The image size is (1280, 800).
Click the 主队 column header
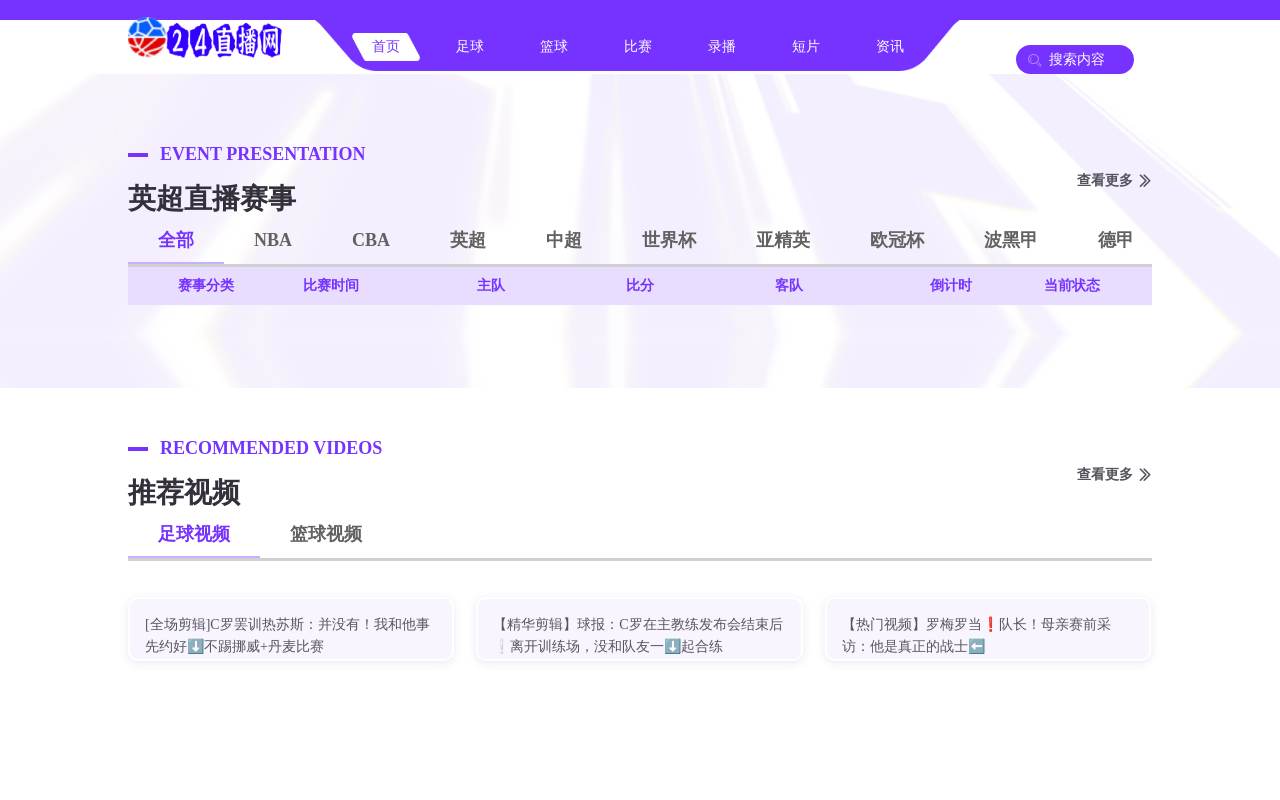point(491,286)
